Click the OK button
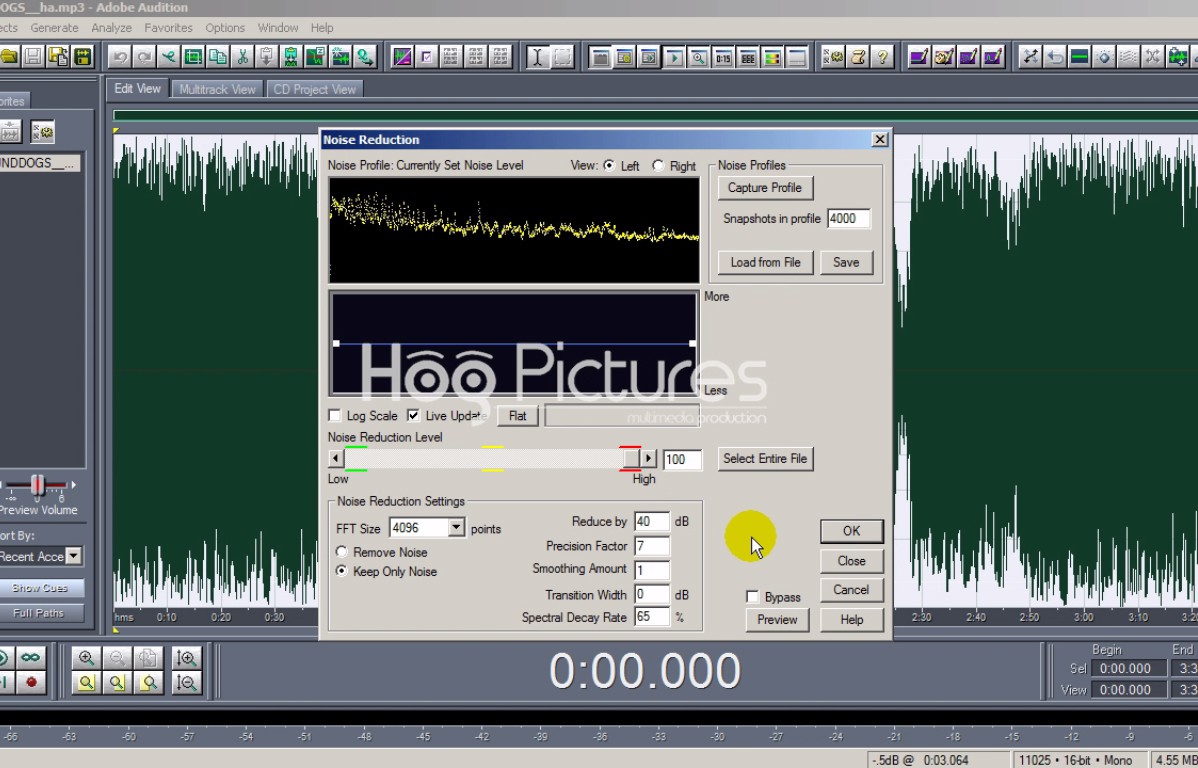The height and width of the screenshot is (768, 1198). [851, 530]
